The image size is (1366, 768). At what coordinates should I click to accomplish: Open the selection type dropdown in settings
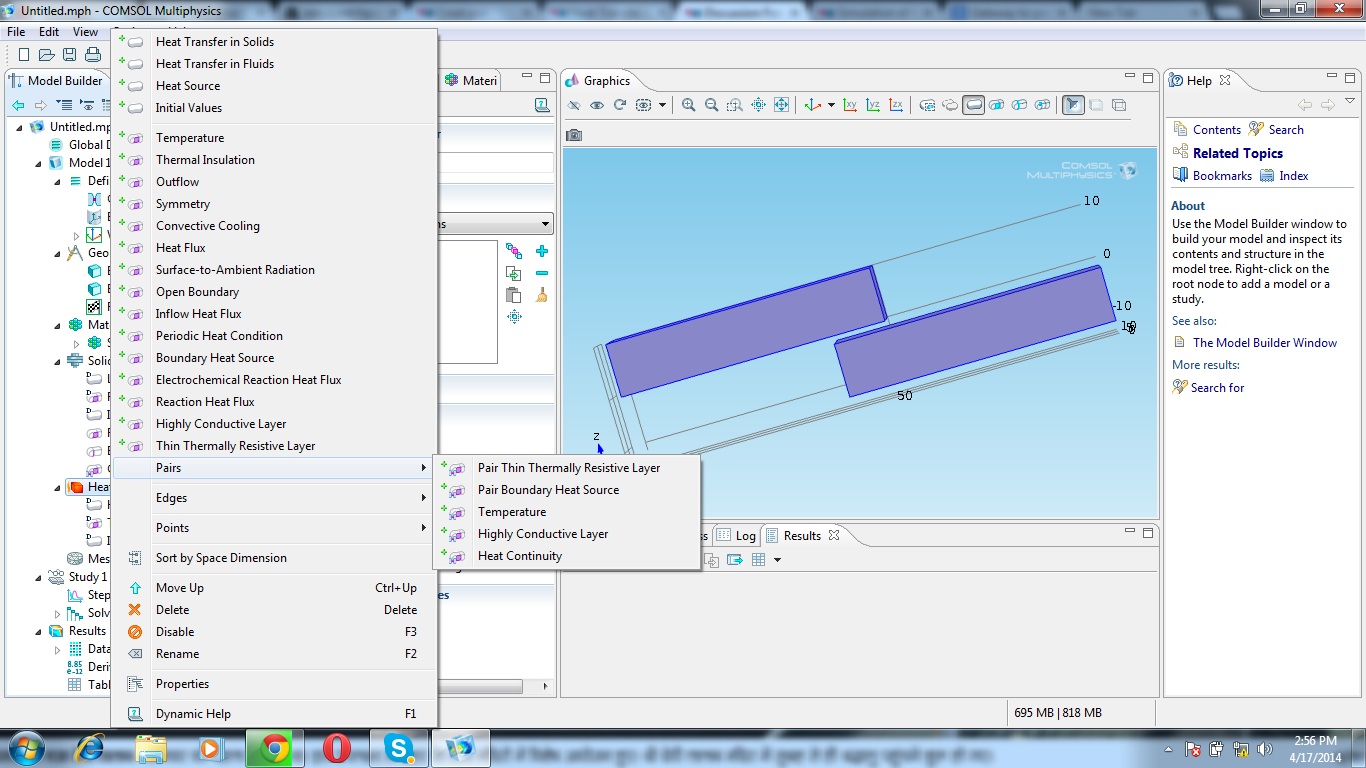tap(545, 225)
